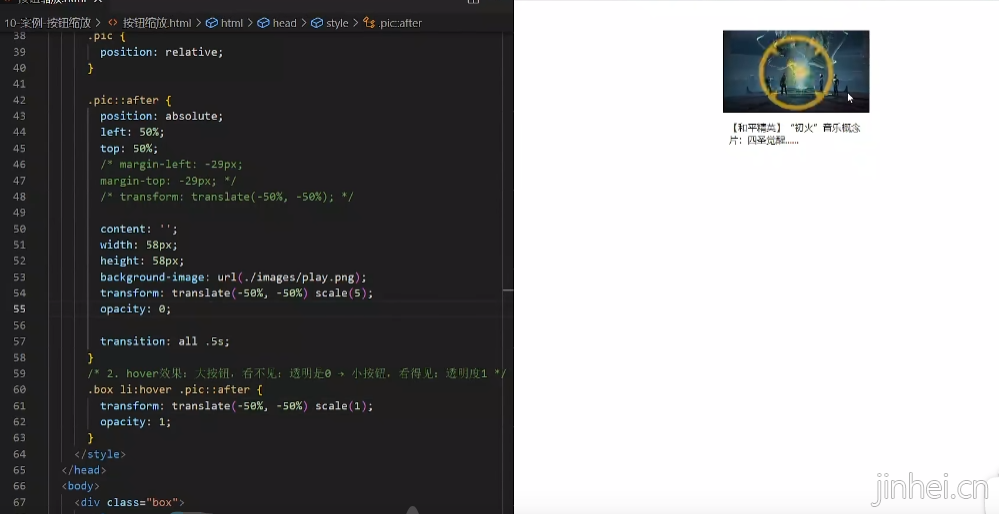
Task: Click the 和平精英 video caption text
Action: point(794,134)
